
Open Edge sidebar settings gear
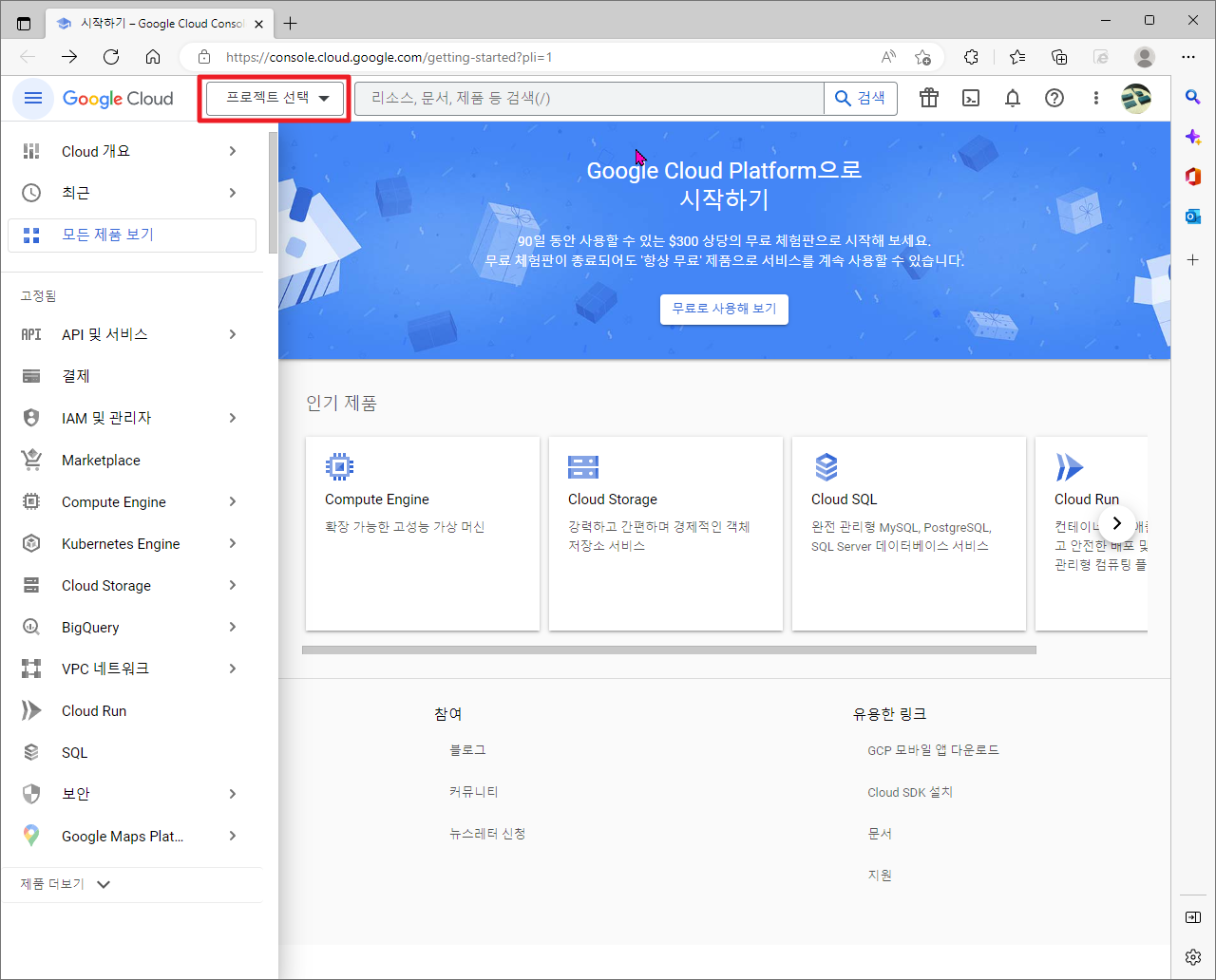[1193, 956]
